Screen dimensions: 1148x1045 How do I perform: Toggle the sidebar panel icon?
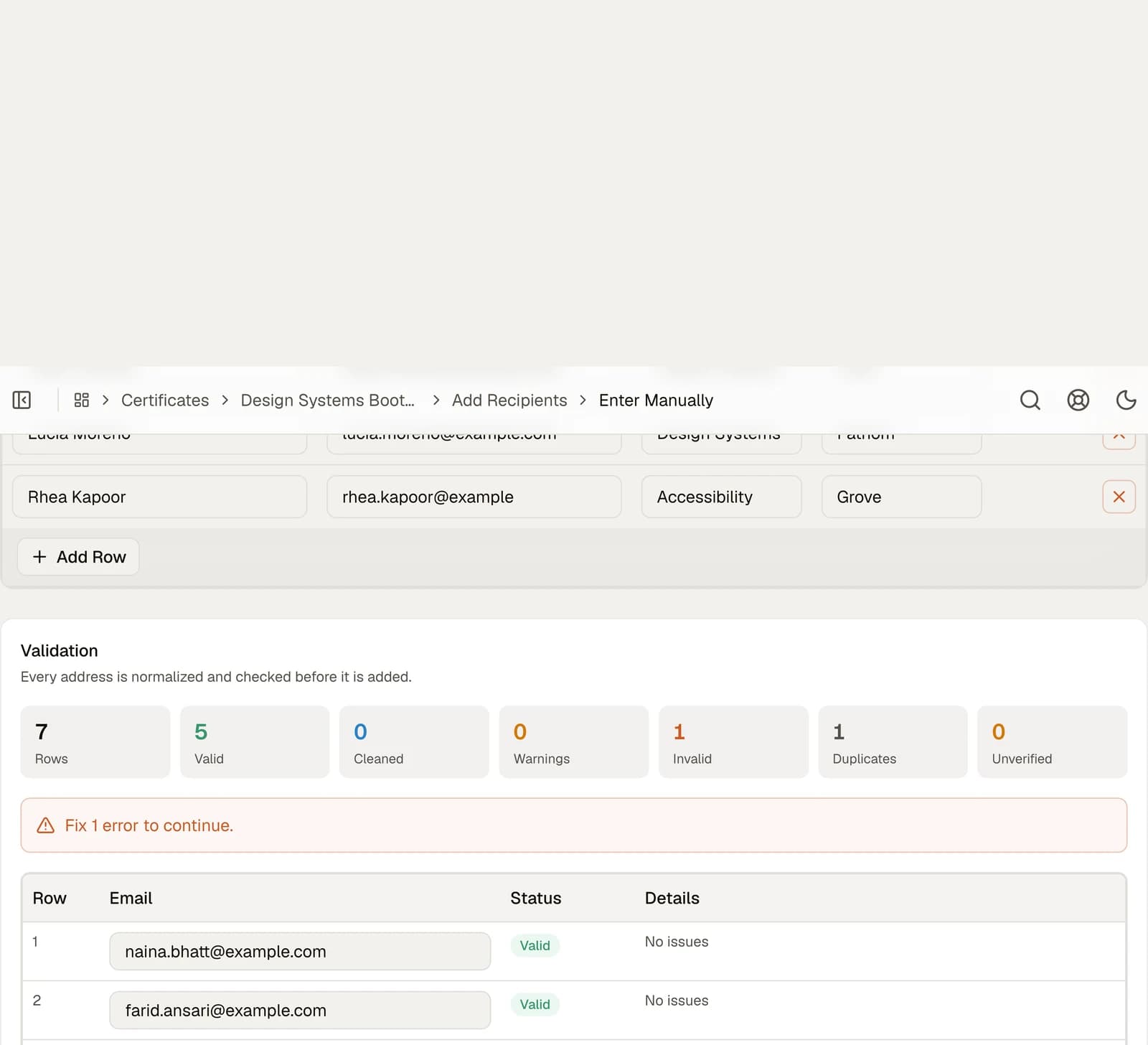[22, 400]
